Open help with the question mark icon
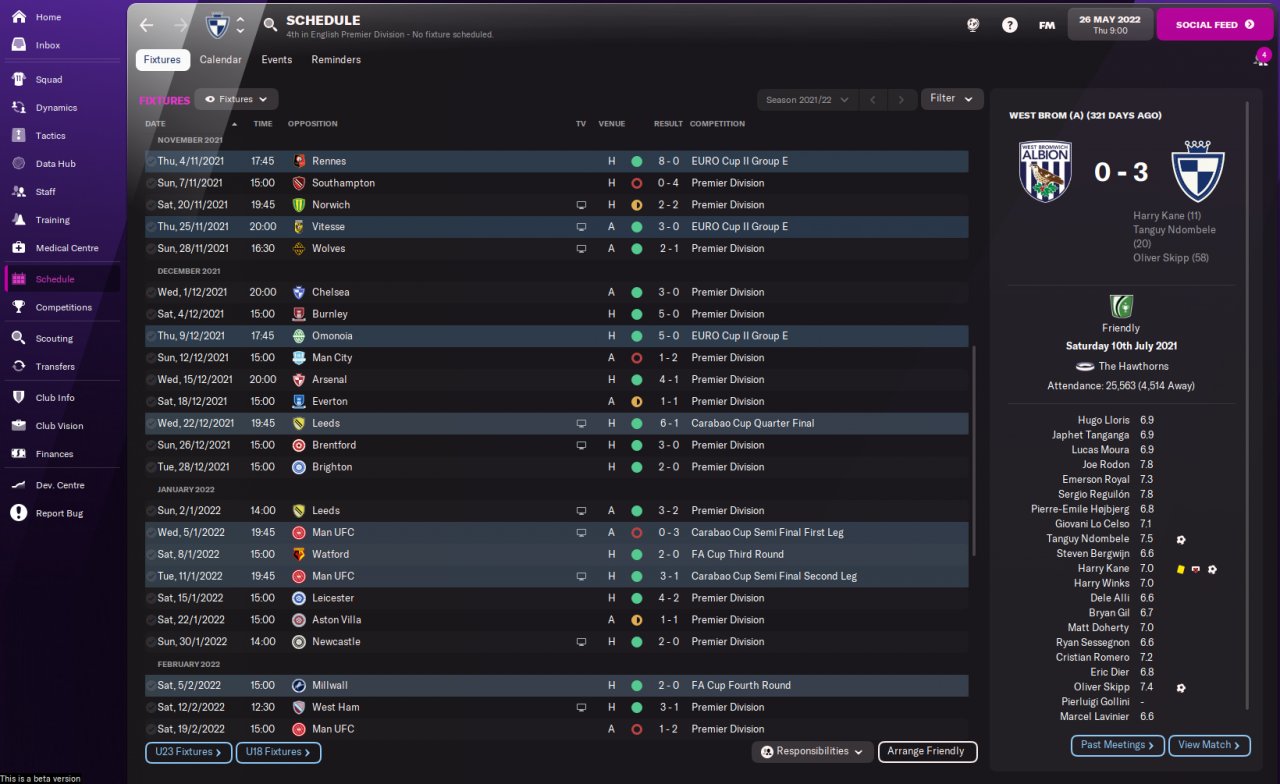The height and width of the screenshot is (784, 1280). [1010, 25]
